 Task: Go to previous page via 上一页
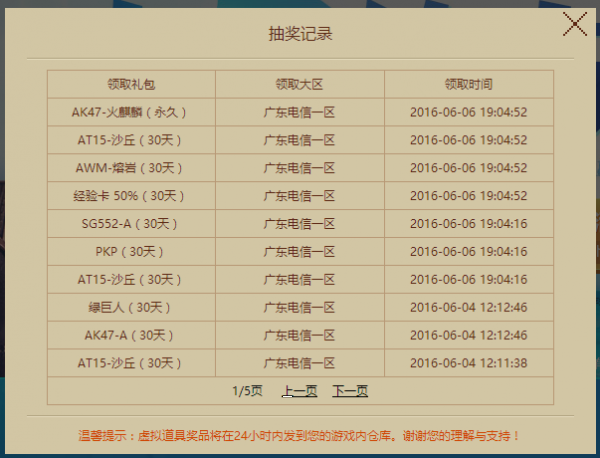pyautogui.click(x=300, y=391)
